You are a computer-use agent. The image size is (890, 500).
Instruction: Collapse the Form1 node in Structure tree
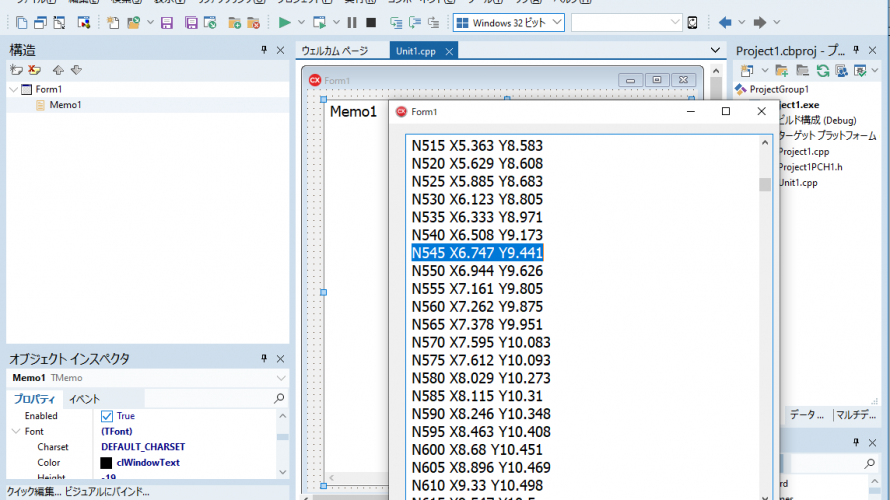tap(14, 90)
